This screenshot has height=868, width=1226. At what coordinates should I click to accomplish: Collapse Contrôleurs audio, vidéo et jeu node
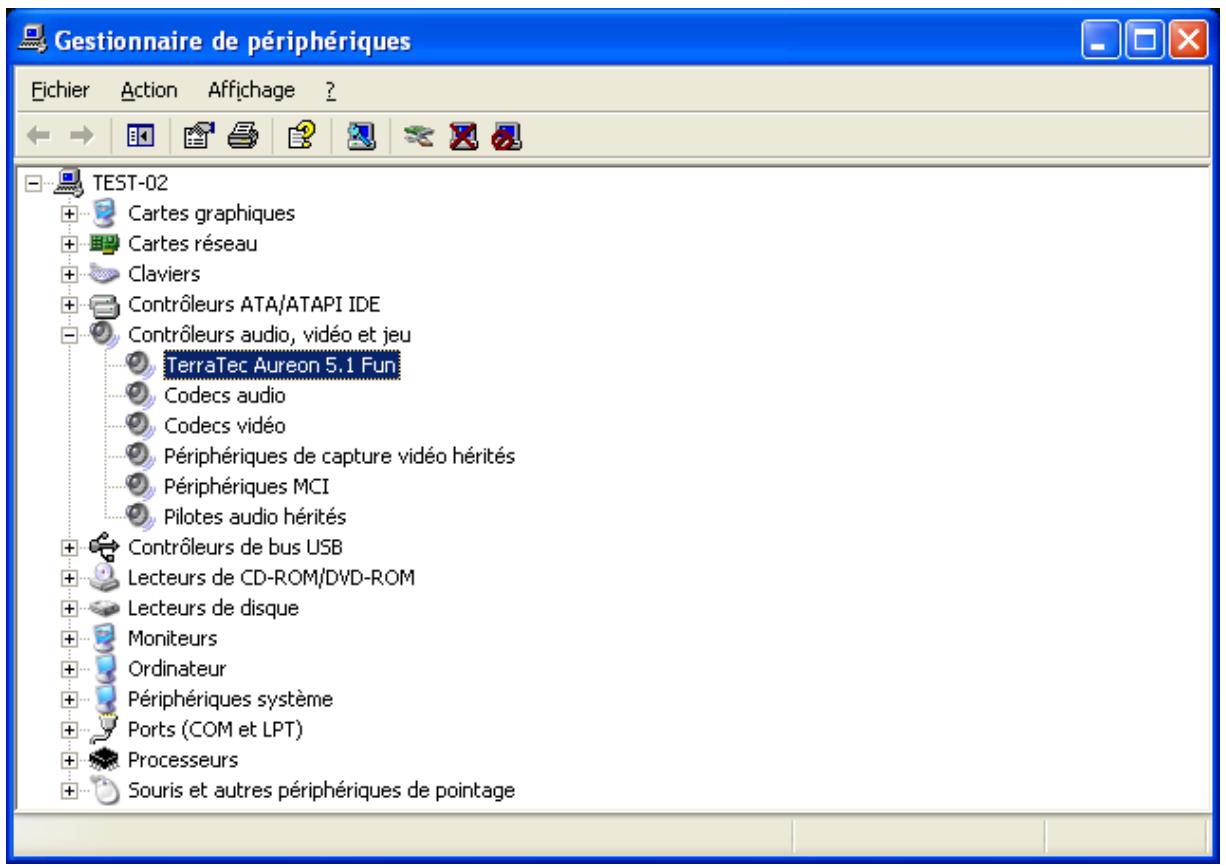pyautogui.click(x=69, y=335)
